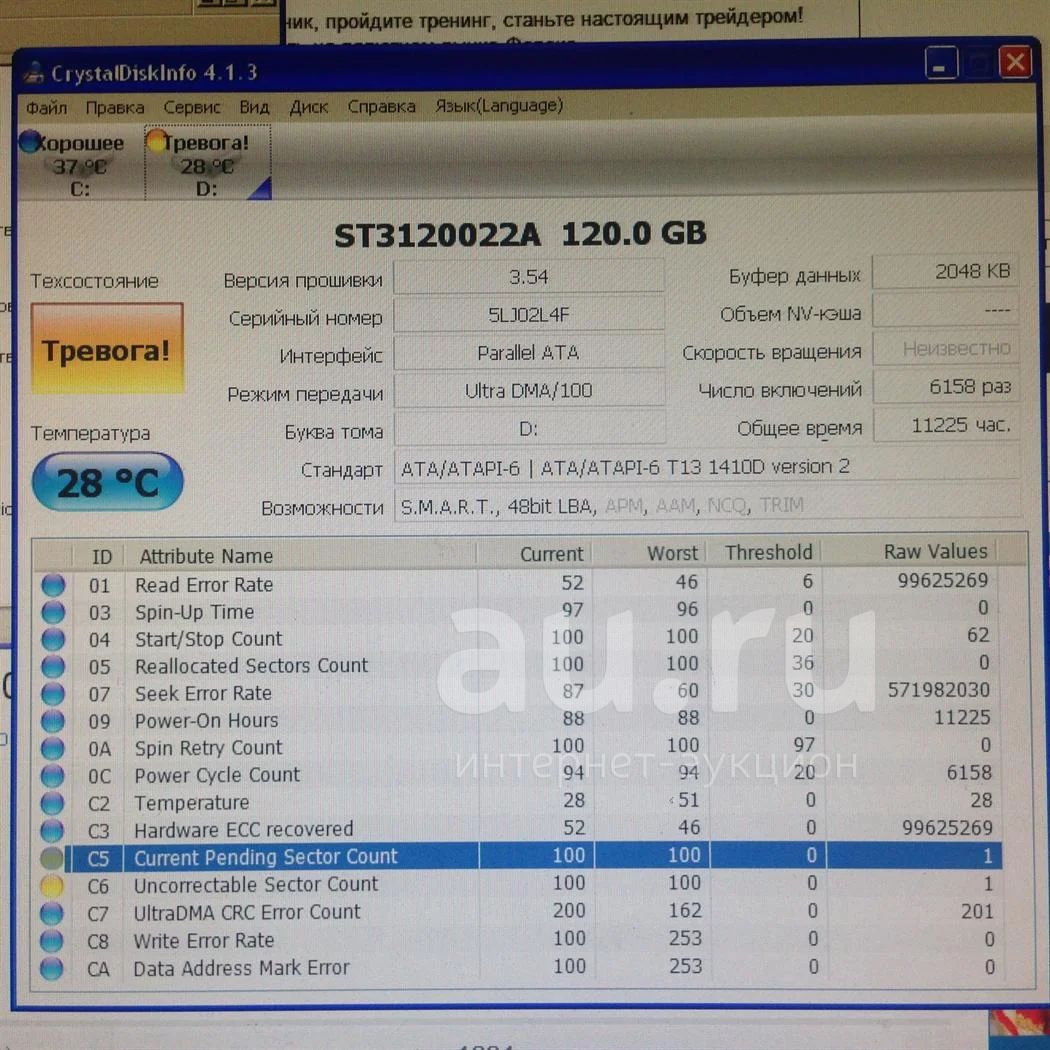Click the status dot for Spin-Up Time
Screen dimensions: 1050x1050
[x=53, y=612]
